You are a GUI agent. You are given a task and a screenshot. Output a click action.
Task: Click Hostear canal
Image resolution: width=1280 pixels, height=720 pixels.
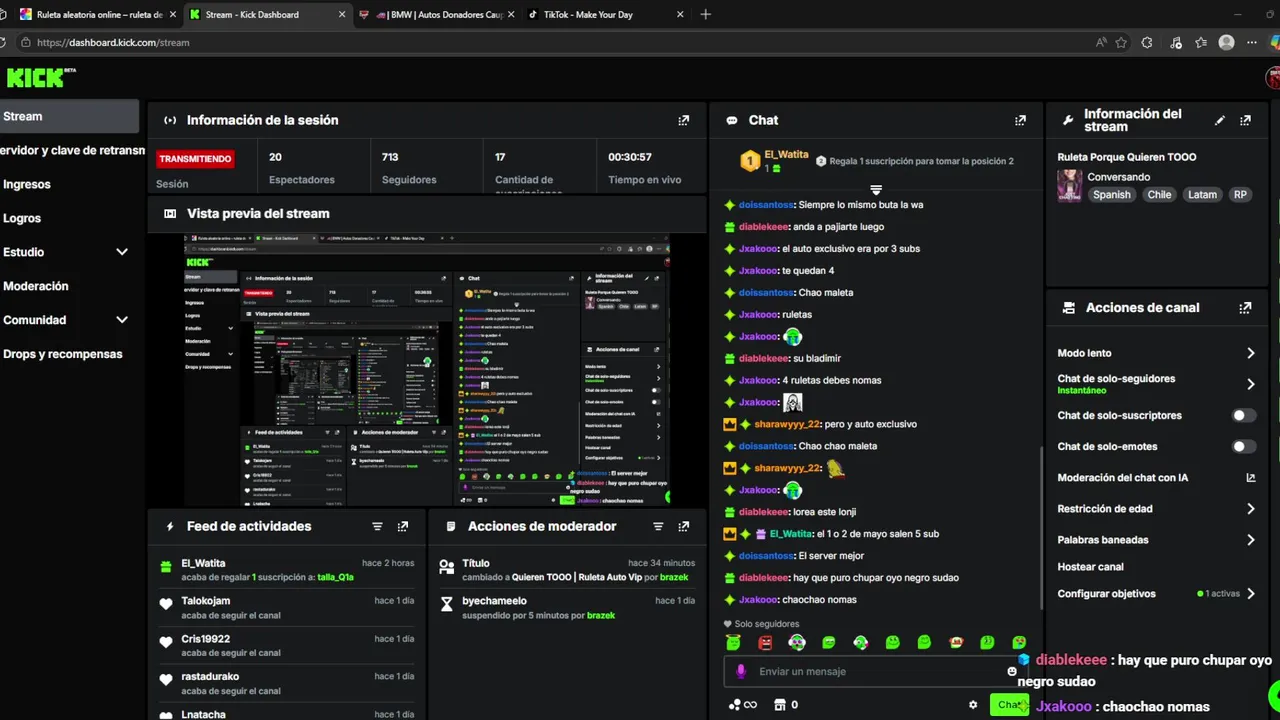pos(1090,567)
